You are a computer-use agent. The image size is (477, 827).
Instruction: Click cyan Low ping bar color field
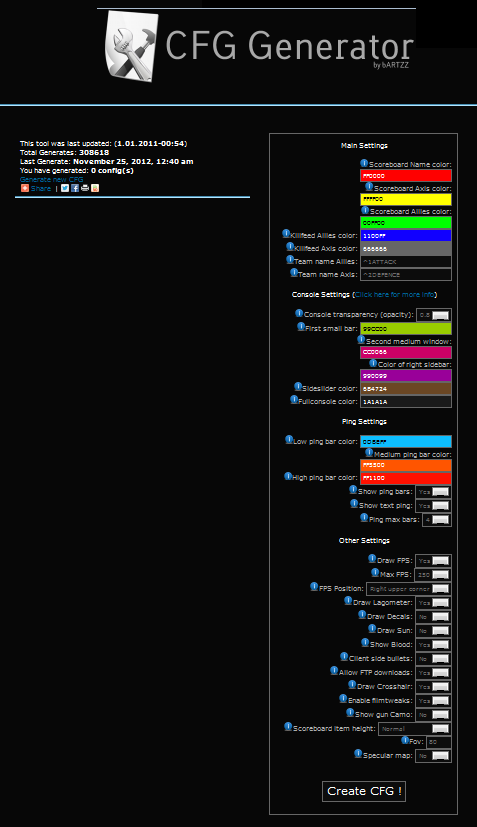[406, 441]
